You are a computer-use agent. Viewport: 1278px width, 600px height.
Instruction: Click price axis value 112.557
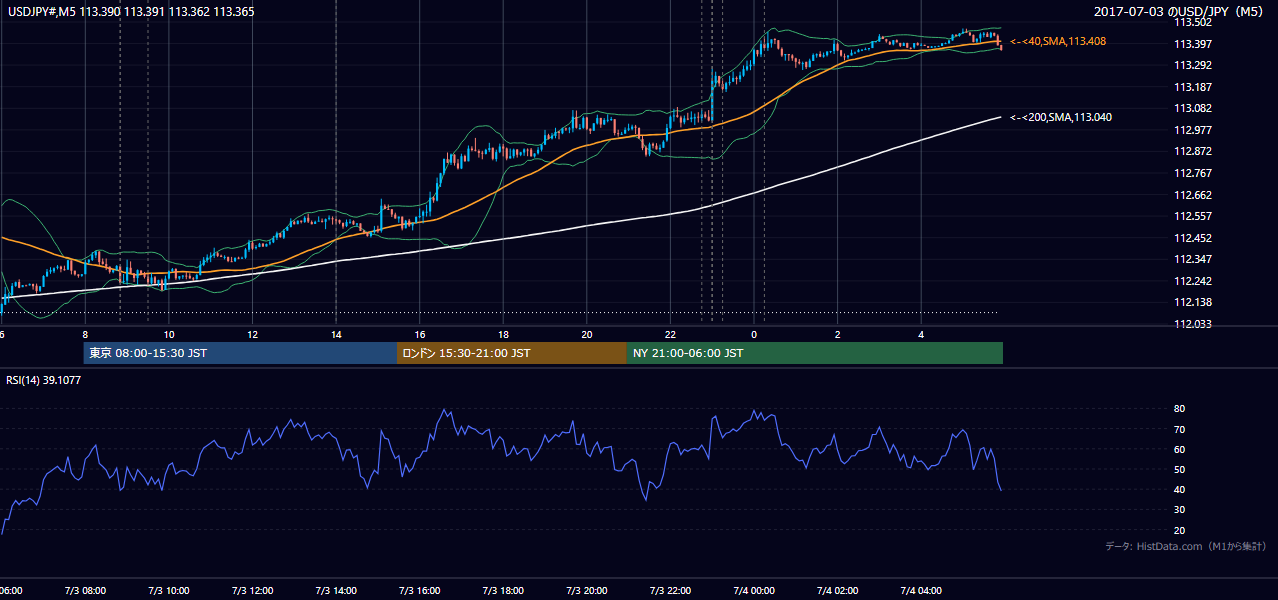click(1192, 216)
